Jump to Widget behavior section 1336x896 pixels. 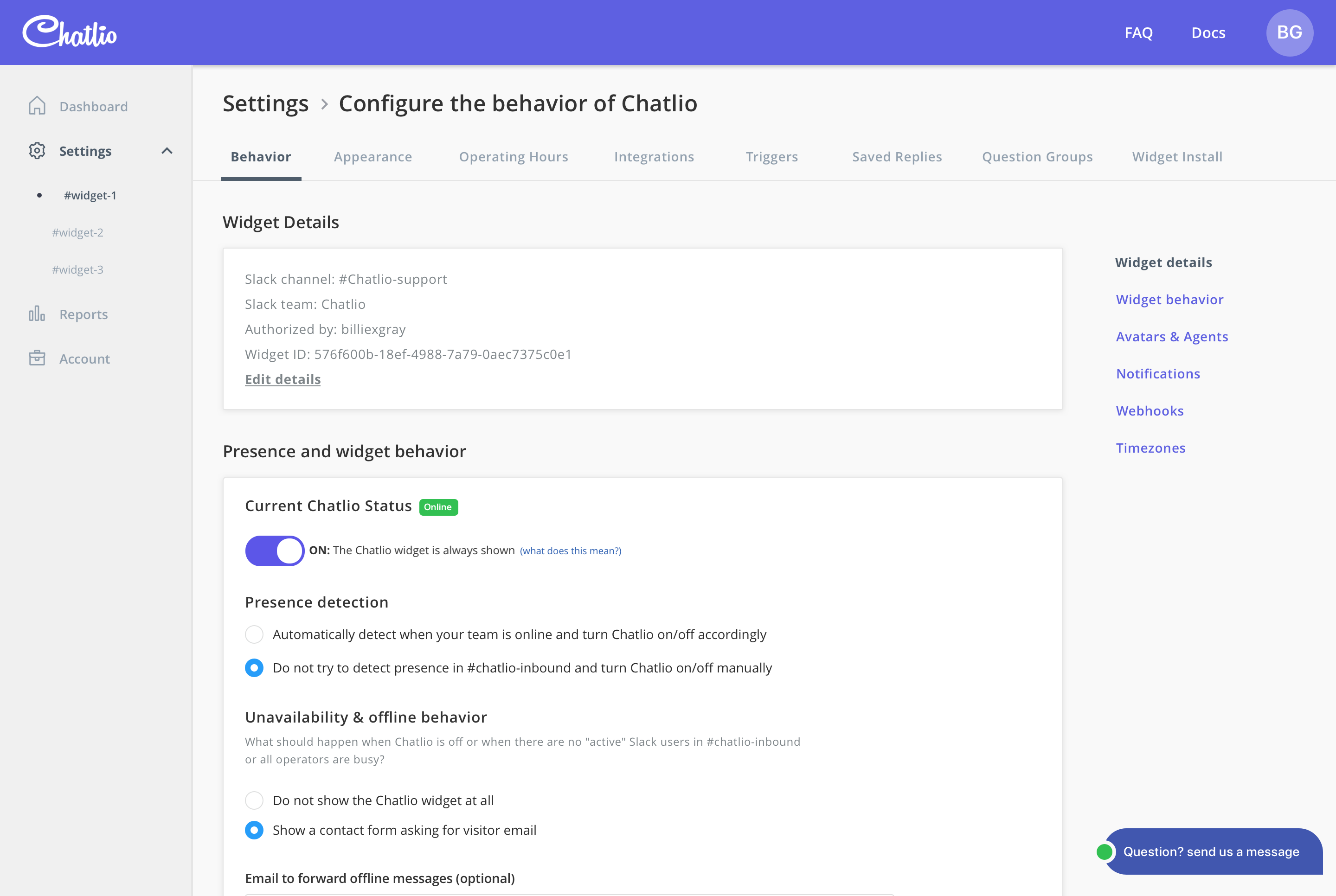1169,300
